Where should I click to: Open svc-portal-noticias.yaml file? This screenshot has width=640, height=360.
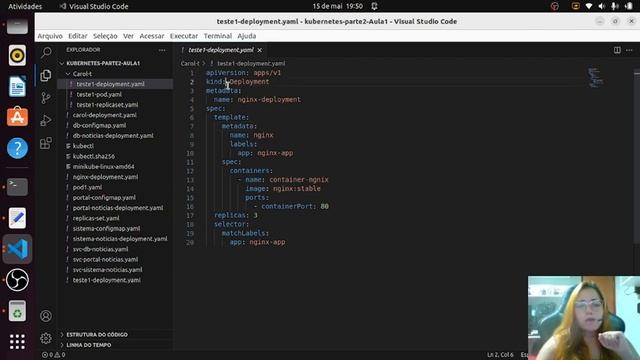[x=105, y=260]
